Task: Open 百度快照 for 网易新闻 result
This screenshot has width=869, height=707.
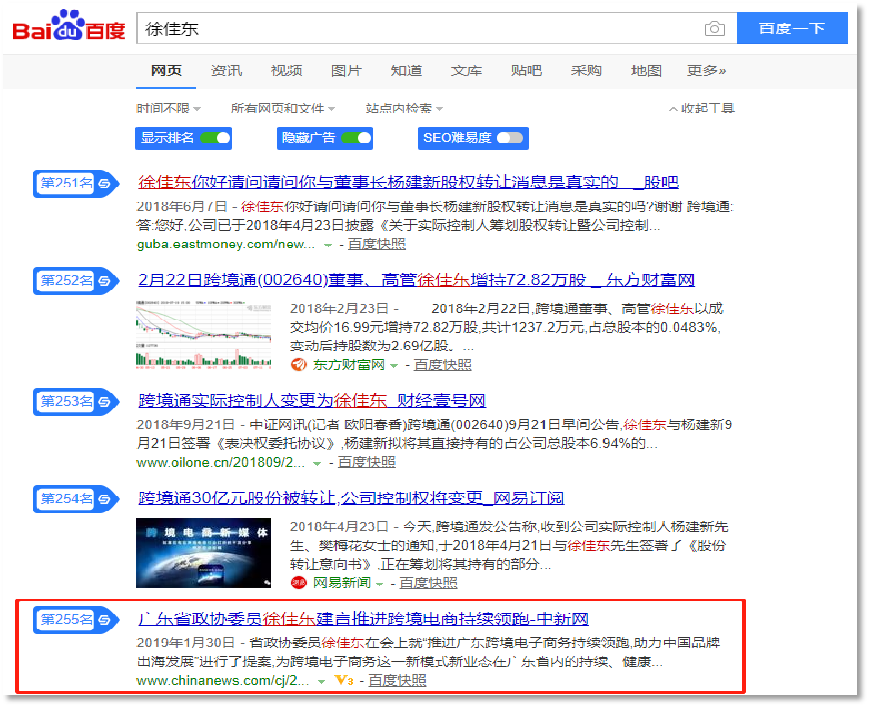Action: coord(428,583)
